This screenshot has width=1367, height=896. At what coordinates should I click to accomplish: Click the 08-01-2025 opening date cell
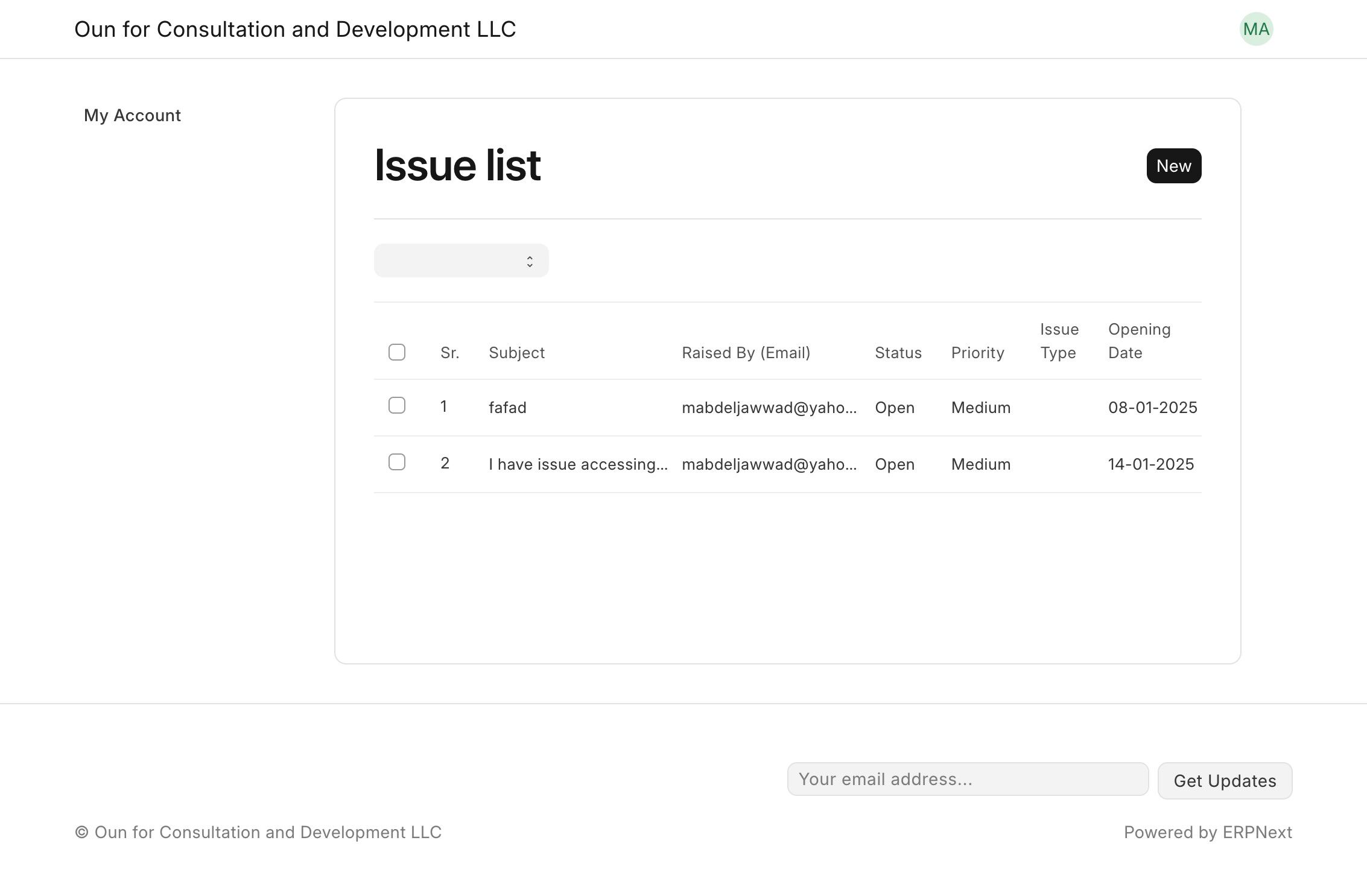pyautogui.click(x=1152, y=408)
